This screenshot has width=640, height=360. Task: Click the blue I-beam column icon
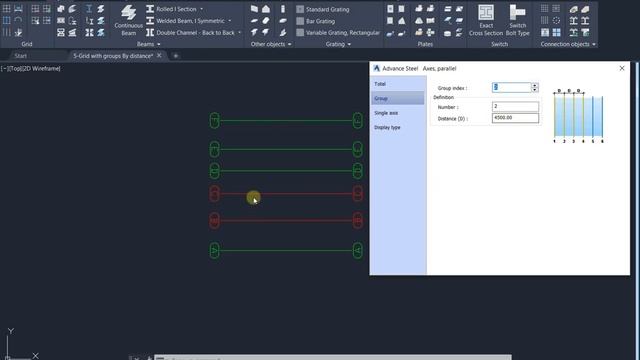89,9
